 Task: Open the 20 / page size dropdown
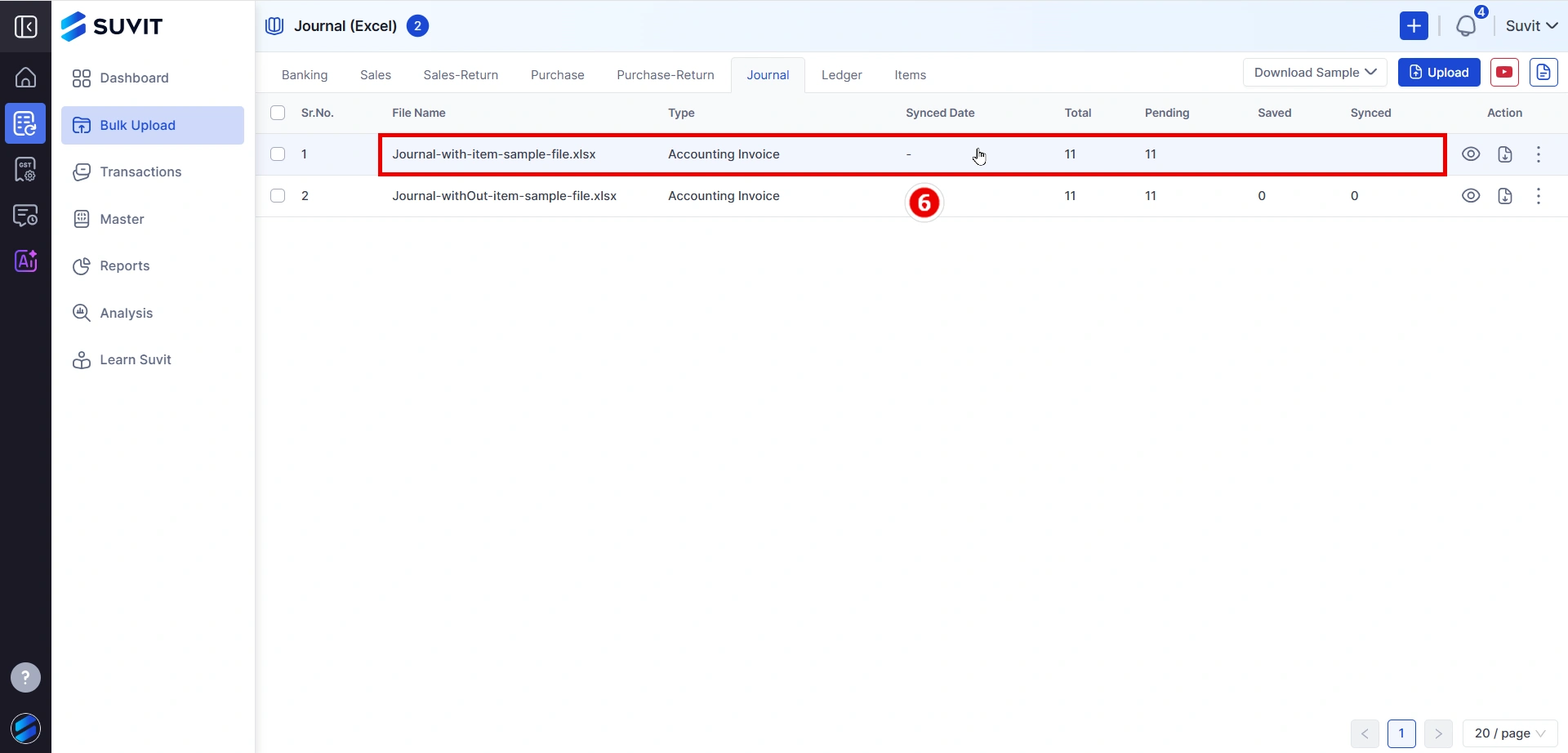[x=1510, y=733]
